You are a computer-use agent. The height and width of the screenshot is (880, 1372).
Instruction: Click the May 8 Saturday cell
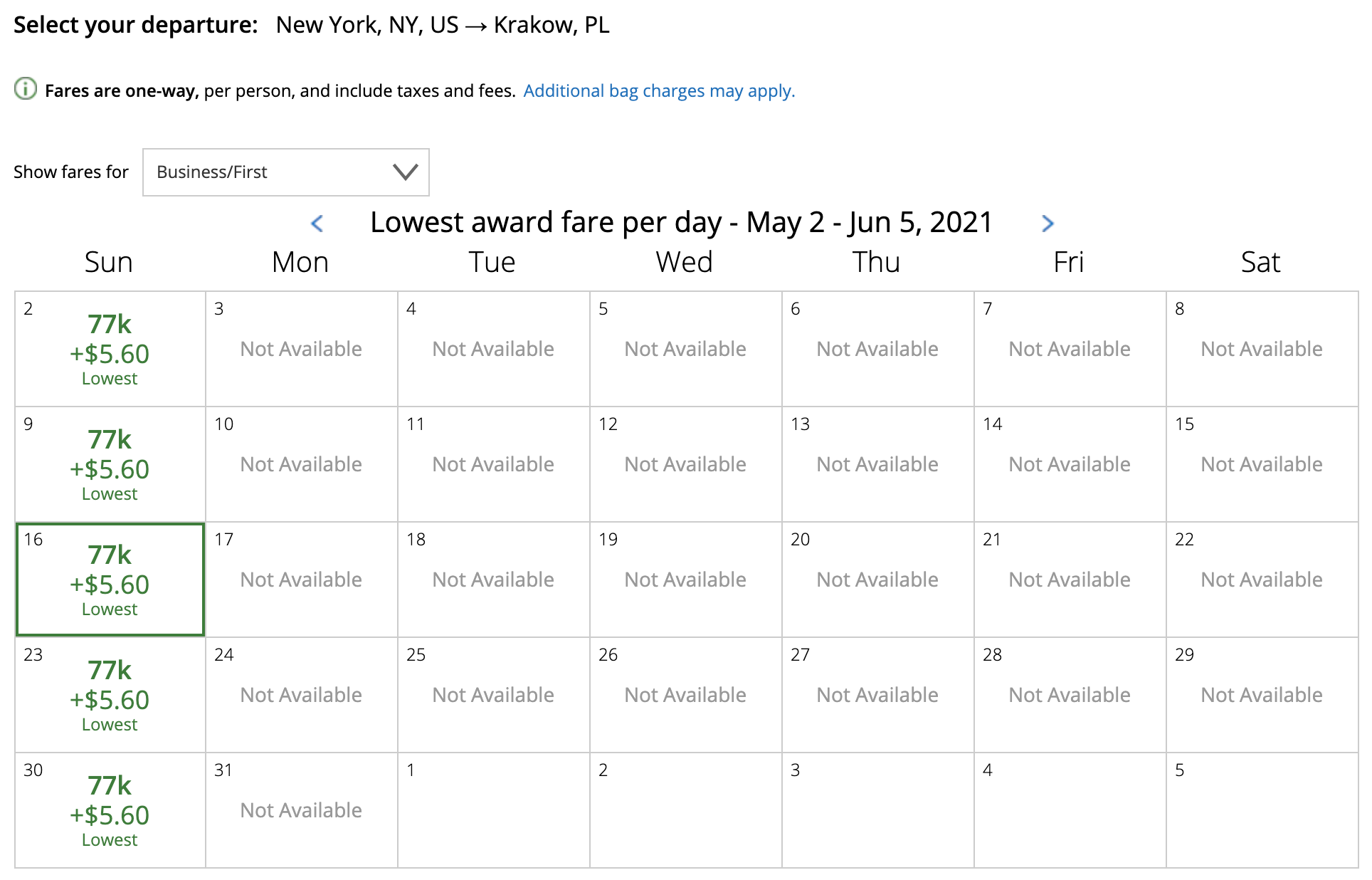tap(1262, 349)
